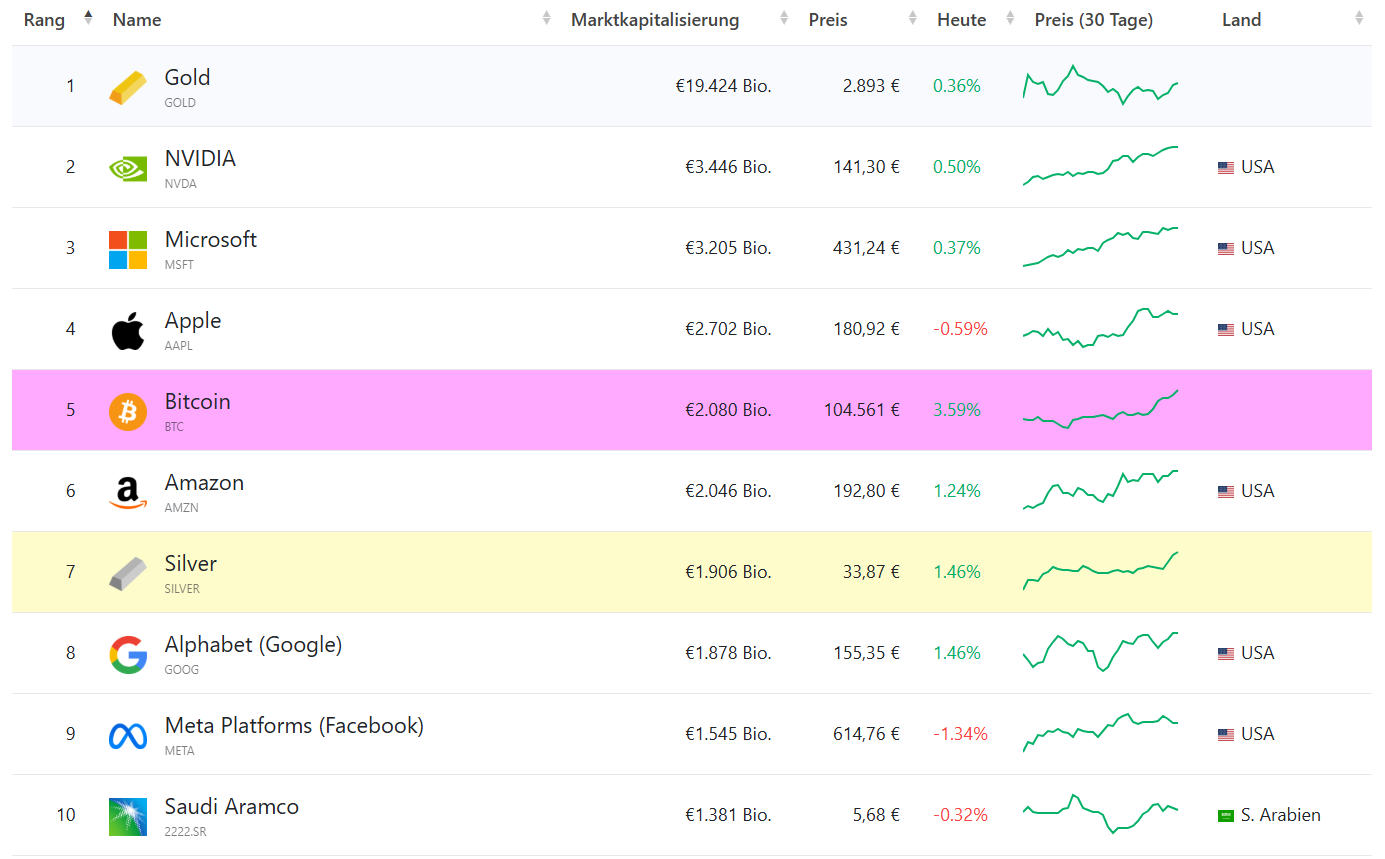This screenshot has height=859, width=1385.
Task: Click the Google G logo icon
Action: pos(128,654)
